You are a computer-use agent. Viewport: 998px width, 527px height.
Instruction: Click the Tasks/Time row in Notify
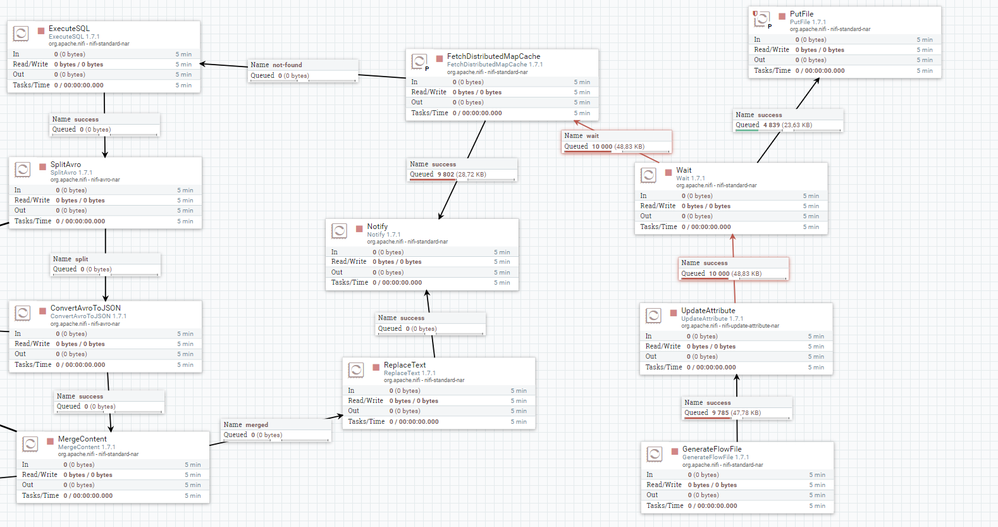tap(422, 283)
